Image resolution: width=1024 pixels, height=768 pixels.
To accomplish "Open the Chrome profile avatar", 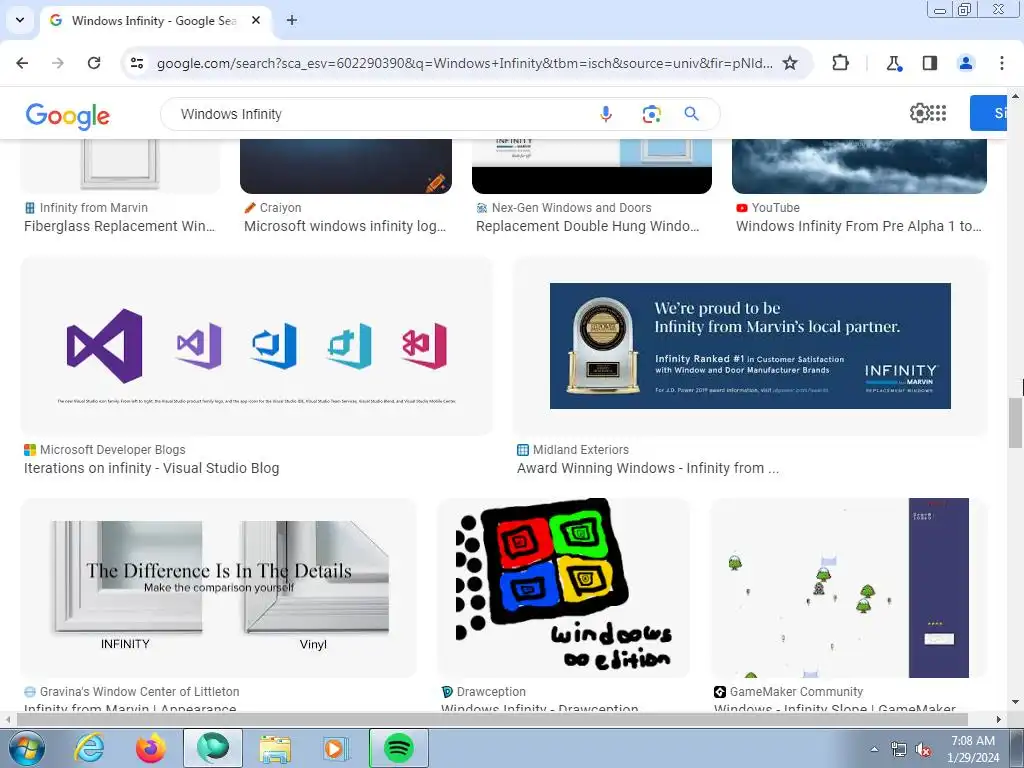I will click(965, 63).
